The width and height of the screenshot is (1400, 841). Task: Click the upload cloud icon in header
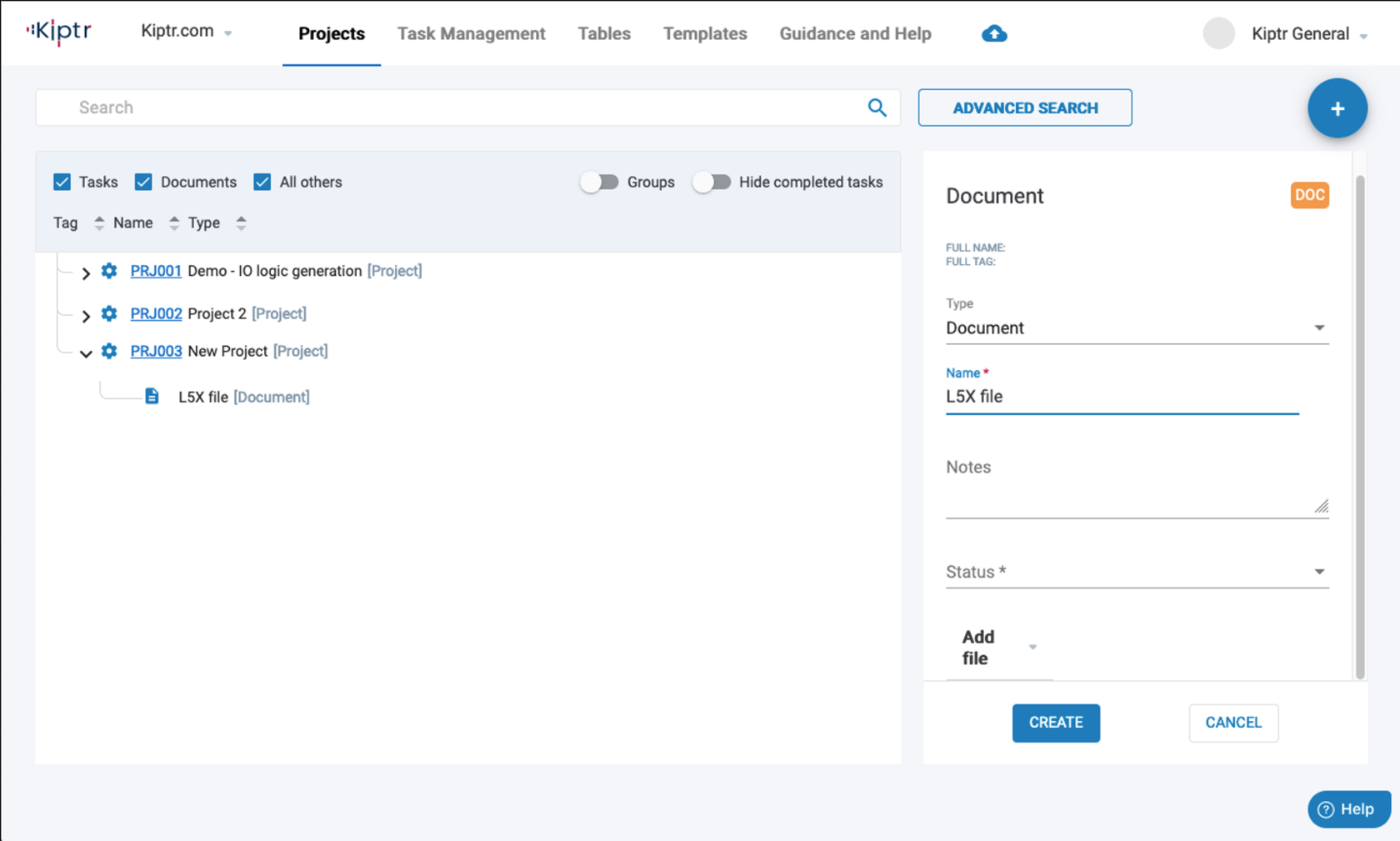993,33
